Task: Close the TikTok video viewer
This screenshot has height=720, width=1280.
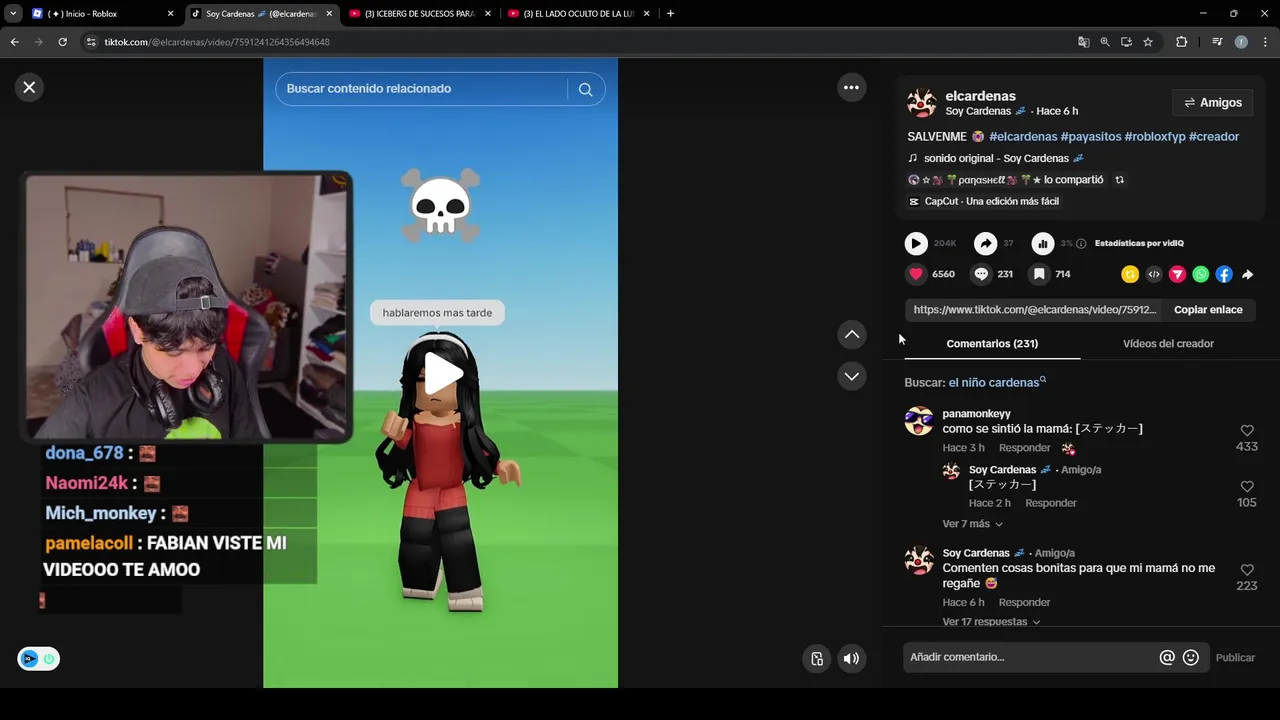Action: 29,87
